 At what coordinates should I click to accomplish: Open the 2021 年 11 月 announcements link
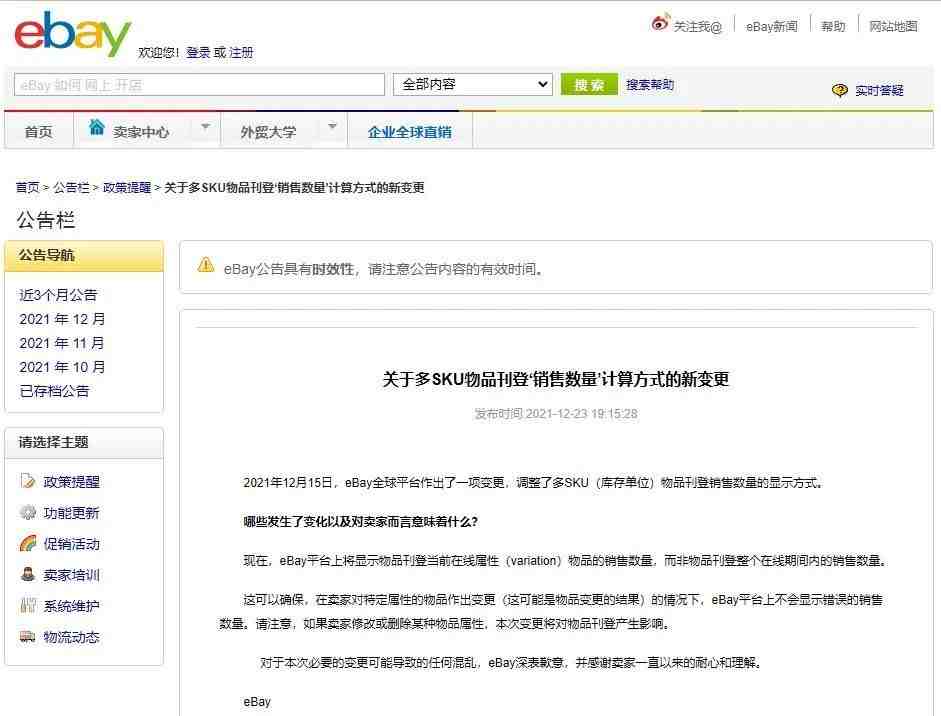62,343
